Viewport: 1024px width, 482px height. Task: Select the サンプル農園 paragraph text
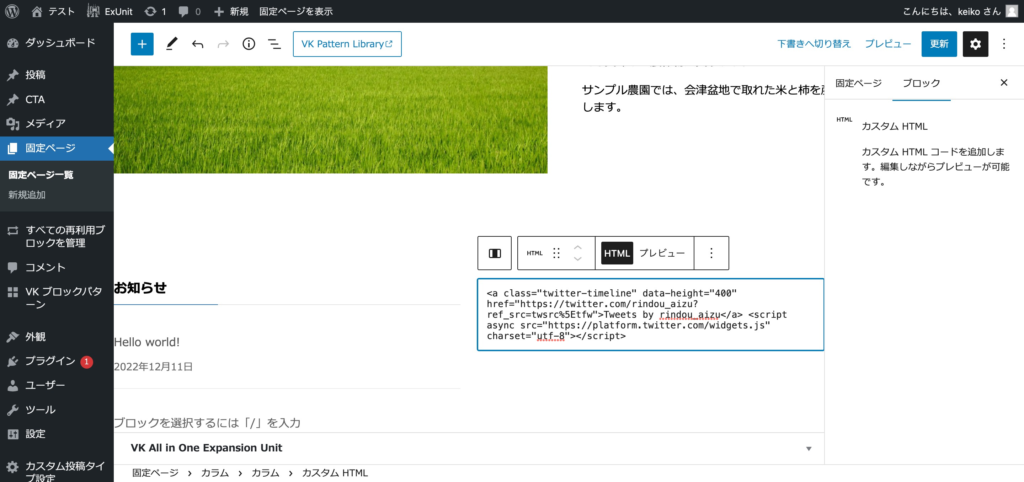[x=703, y=99]
